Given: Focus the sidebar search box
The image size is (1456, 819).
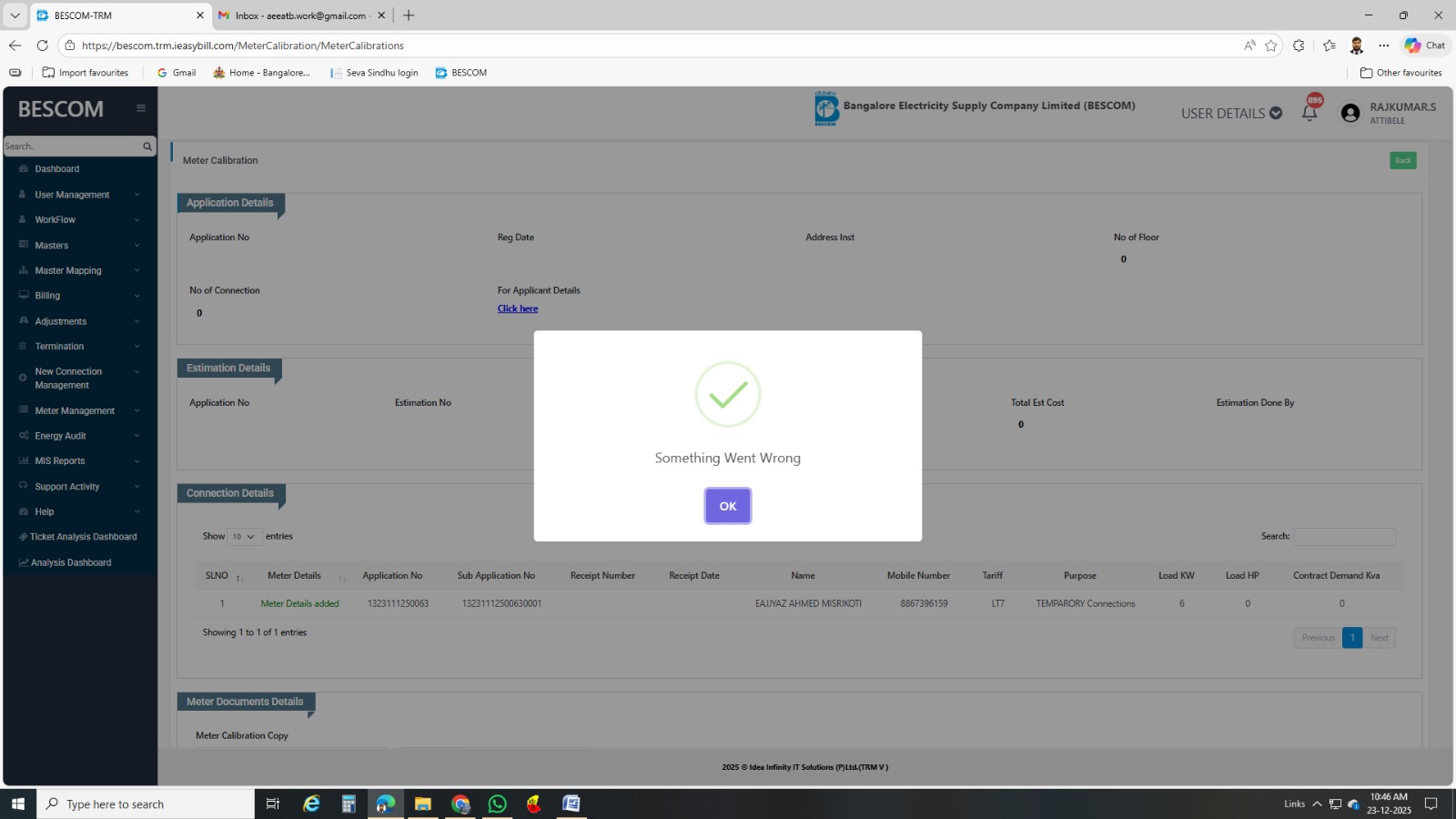Looking at the screenshot, I should click(x=71, y=147).
